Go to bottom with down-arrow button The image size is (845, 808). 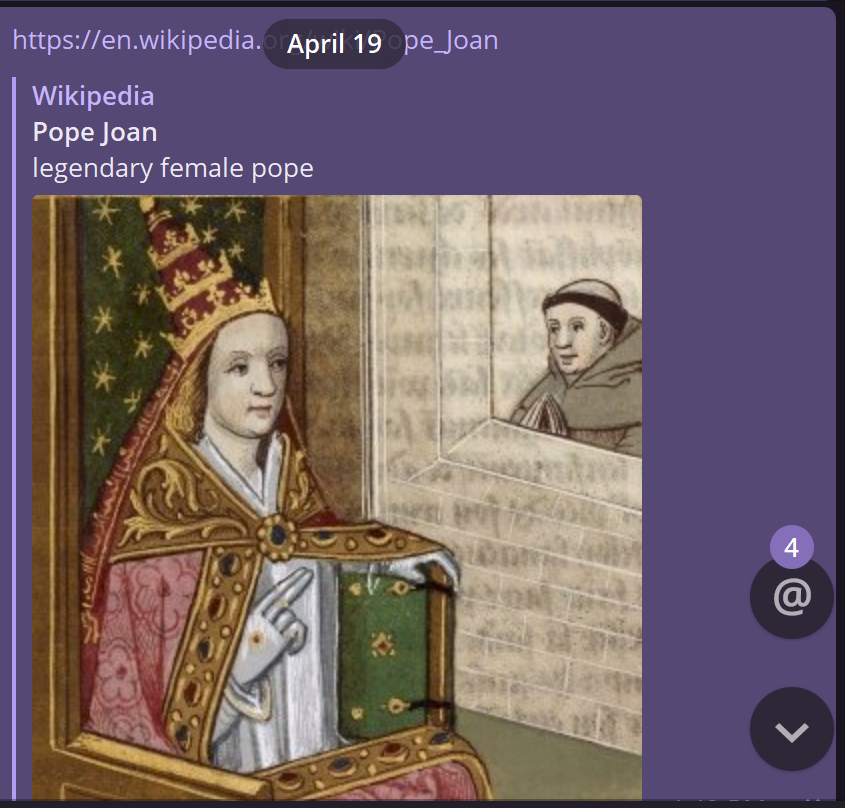pos(792,729)
